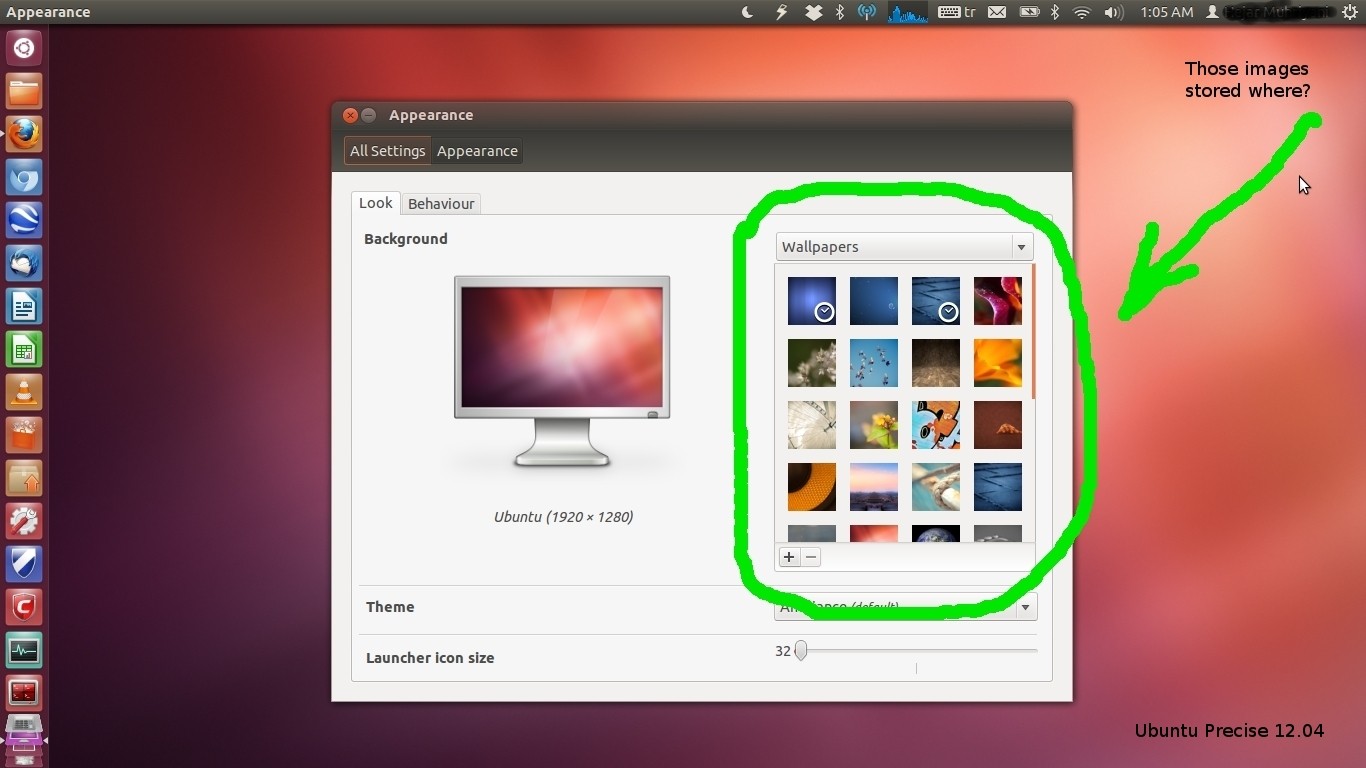Open Firefox from the launcher
This screenshot has width=1366, height=768.
tap(23, 133)
